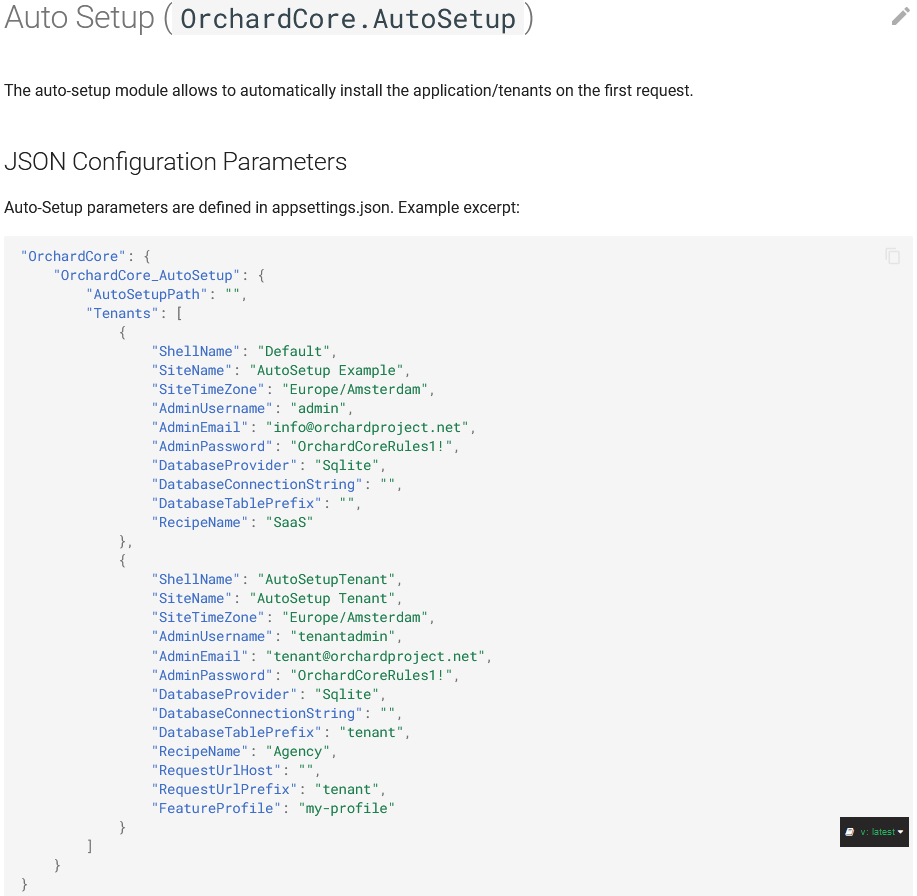Viewport: 917px width, 896px height.
Task: Click the sentence starting 'The auto-setup module allows'
Action: pyautogui.click(x=349, y=91)
